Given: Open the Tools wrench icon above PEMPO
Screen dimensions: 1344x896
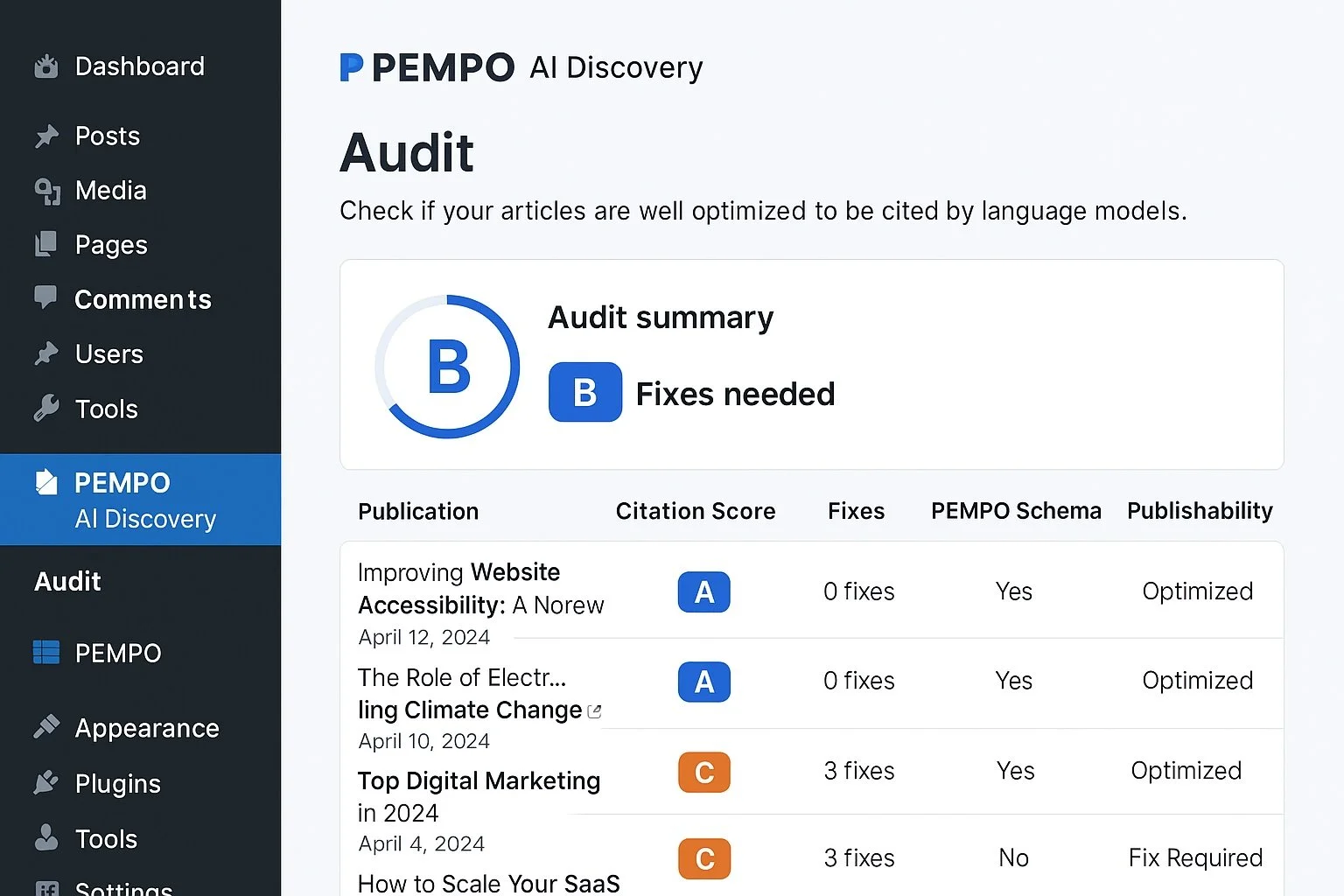Looking at the screenshot, I should coord(46,409).
